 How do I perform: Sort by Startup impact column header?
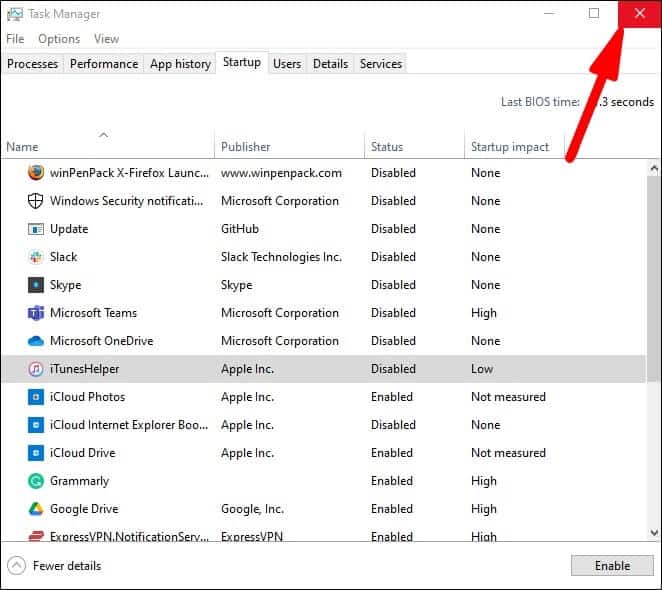tap(514, 144)
